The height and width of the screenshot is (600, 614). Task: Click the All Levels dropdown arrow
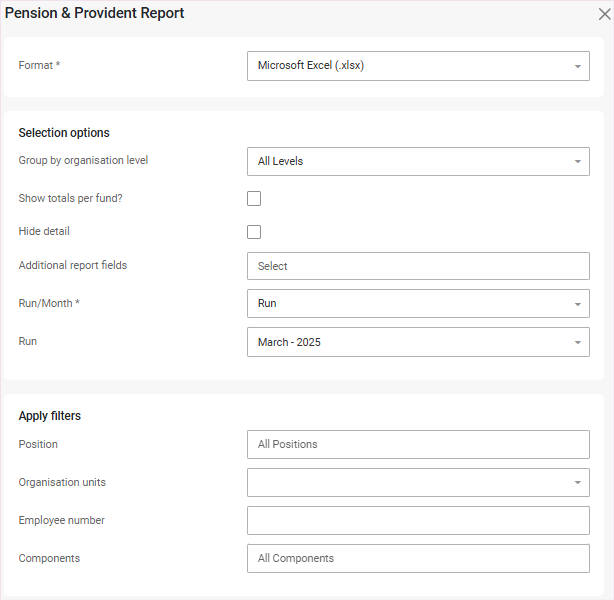(x=577, y=162)
